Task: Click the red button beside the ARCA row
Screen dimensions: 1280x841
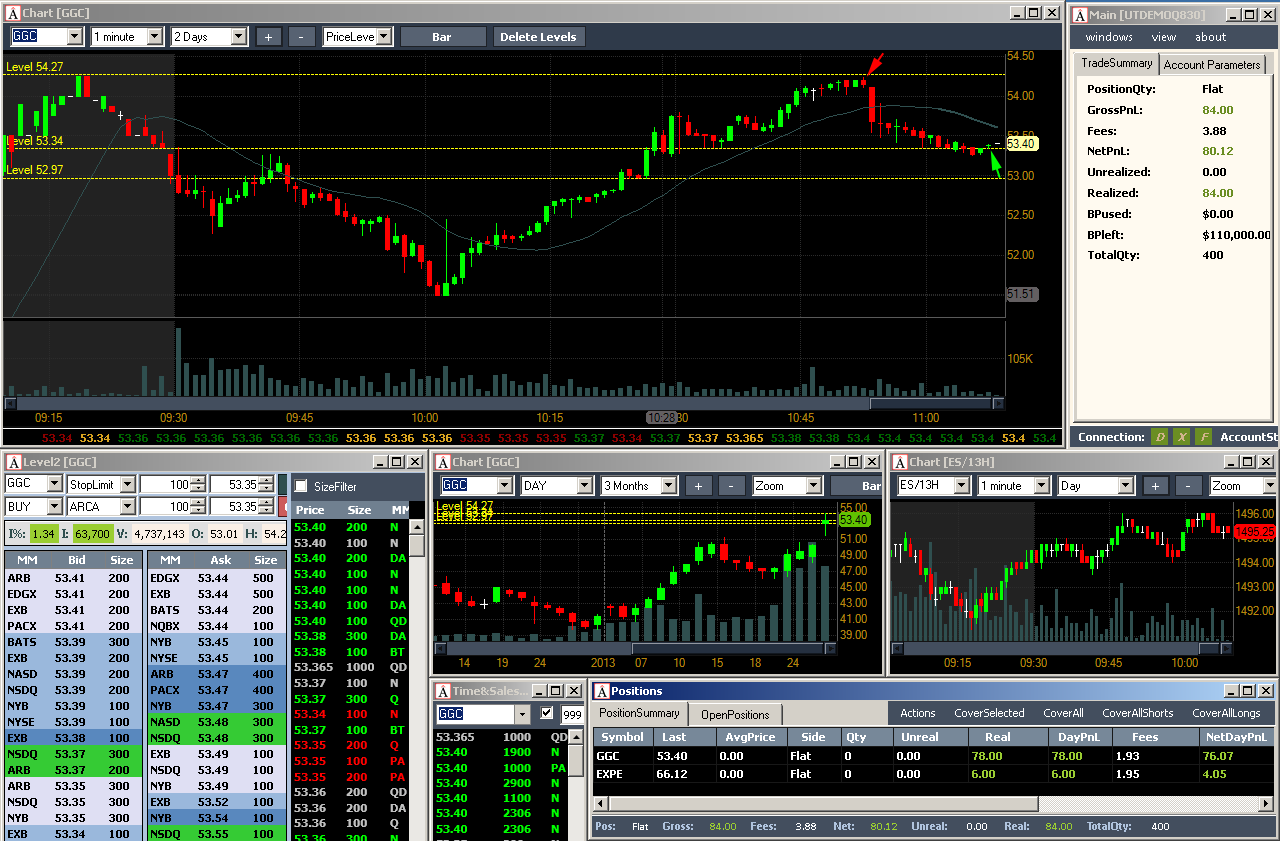Action: (284, 507)
